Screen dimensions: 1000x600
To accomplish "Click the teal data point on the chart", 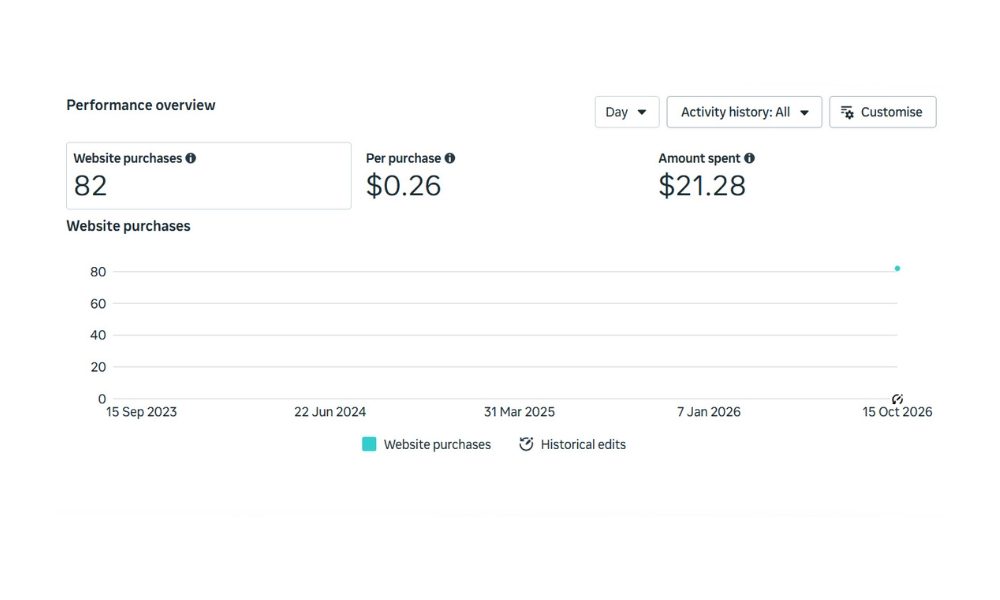I will [x=897, y=268].
